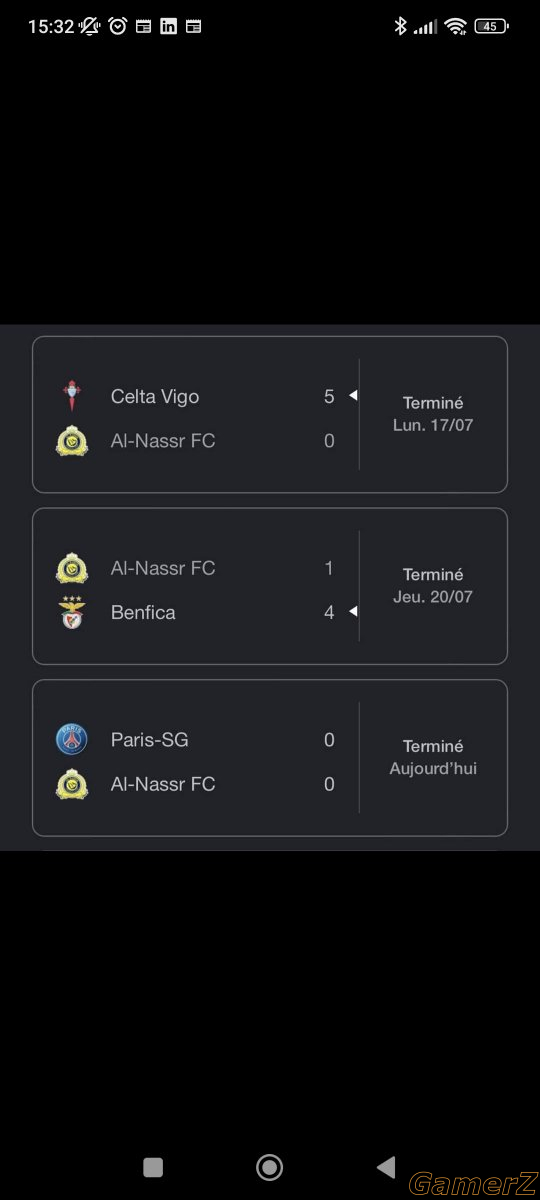Tap the Android home circle button

point(269,1167)
